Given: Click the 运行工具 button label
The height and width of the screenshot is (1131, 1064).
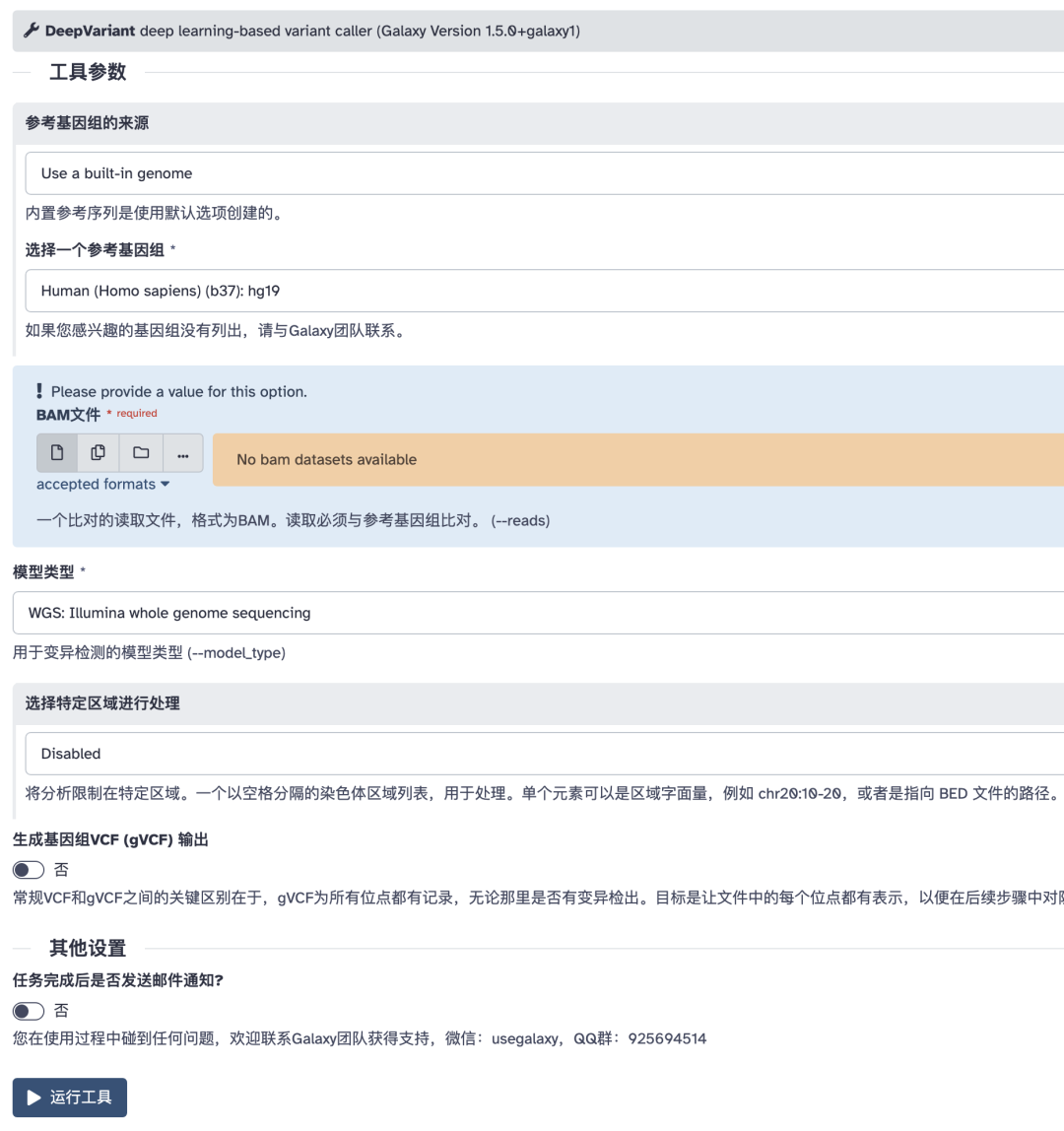Looking at the screenshot, I should coord(81,1098).
